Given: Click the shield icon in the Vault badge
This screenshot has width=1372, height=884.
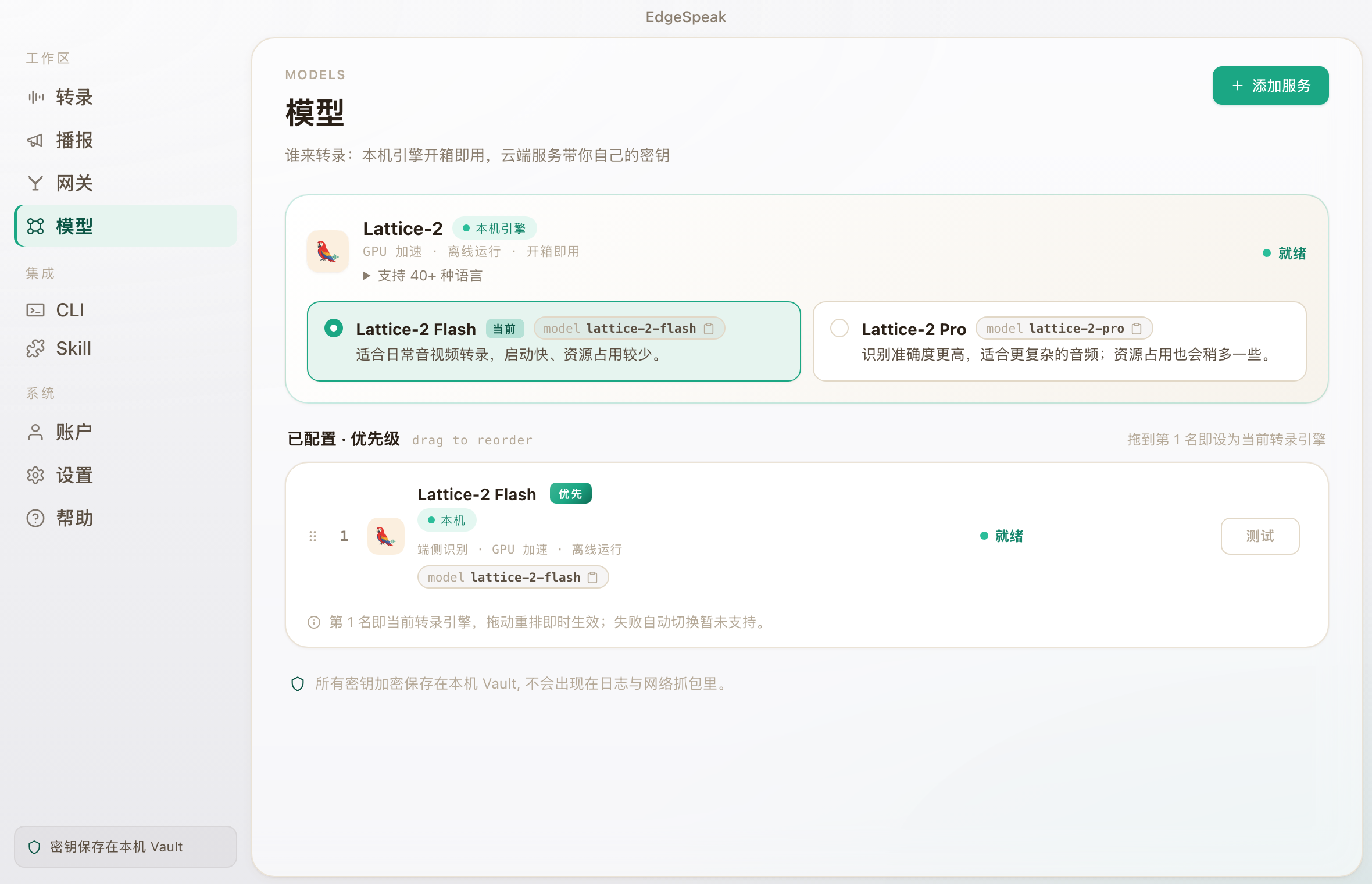Looking at the screenshot, I should [34, 847].
